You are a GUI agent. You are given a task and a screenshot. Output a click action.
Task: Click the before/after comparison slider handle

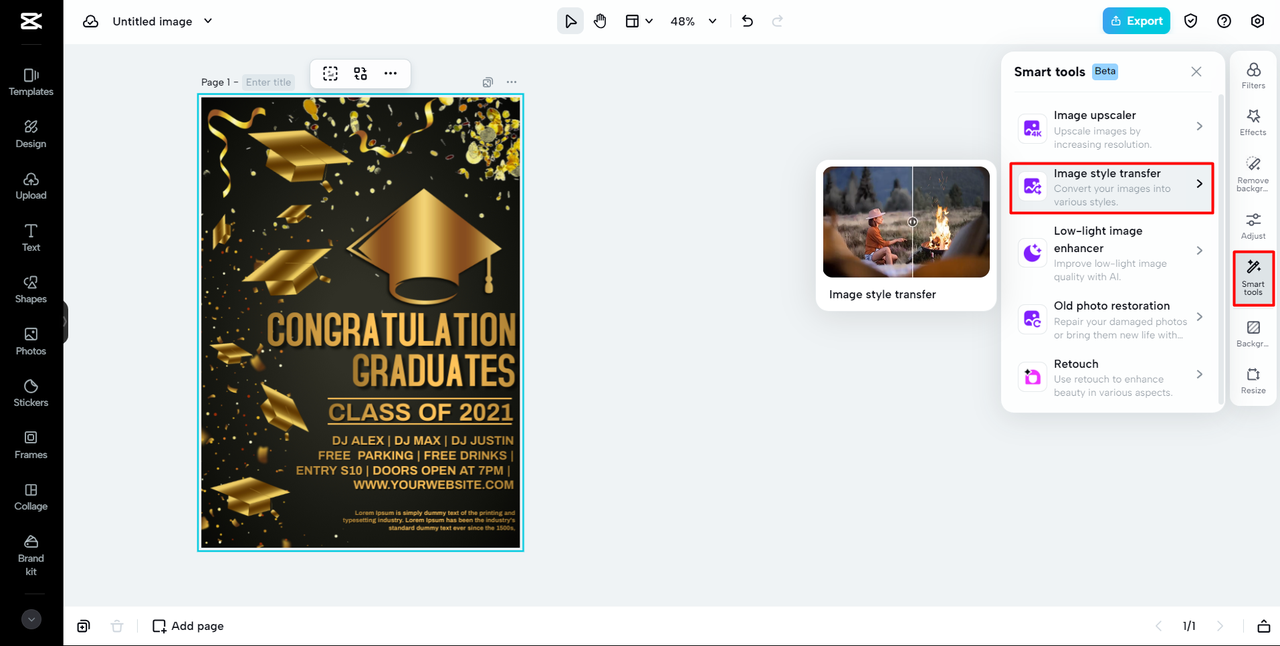pyautogui.click(x=912, y=222)
